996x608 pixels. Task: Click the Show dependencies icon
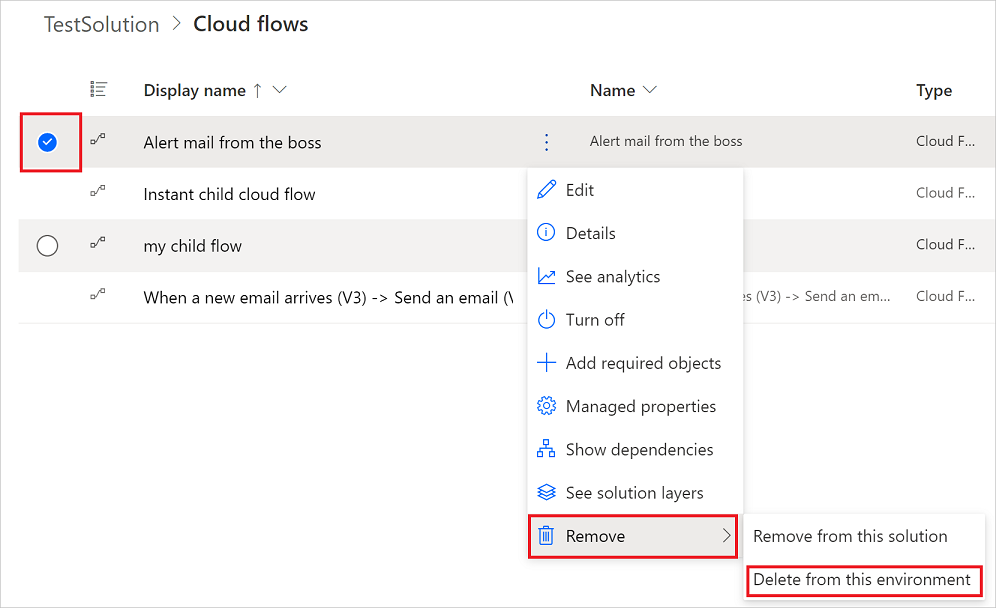(547, 449)
